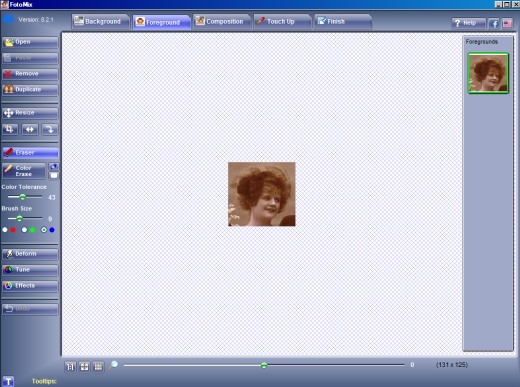This screenshot has width=520, height=387.
Task: Click the T text tool icon
Action: (x=8, y=381)
